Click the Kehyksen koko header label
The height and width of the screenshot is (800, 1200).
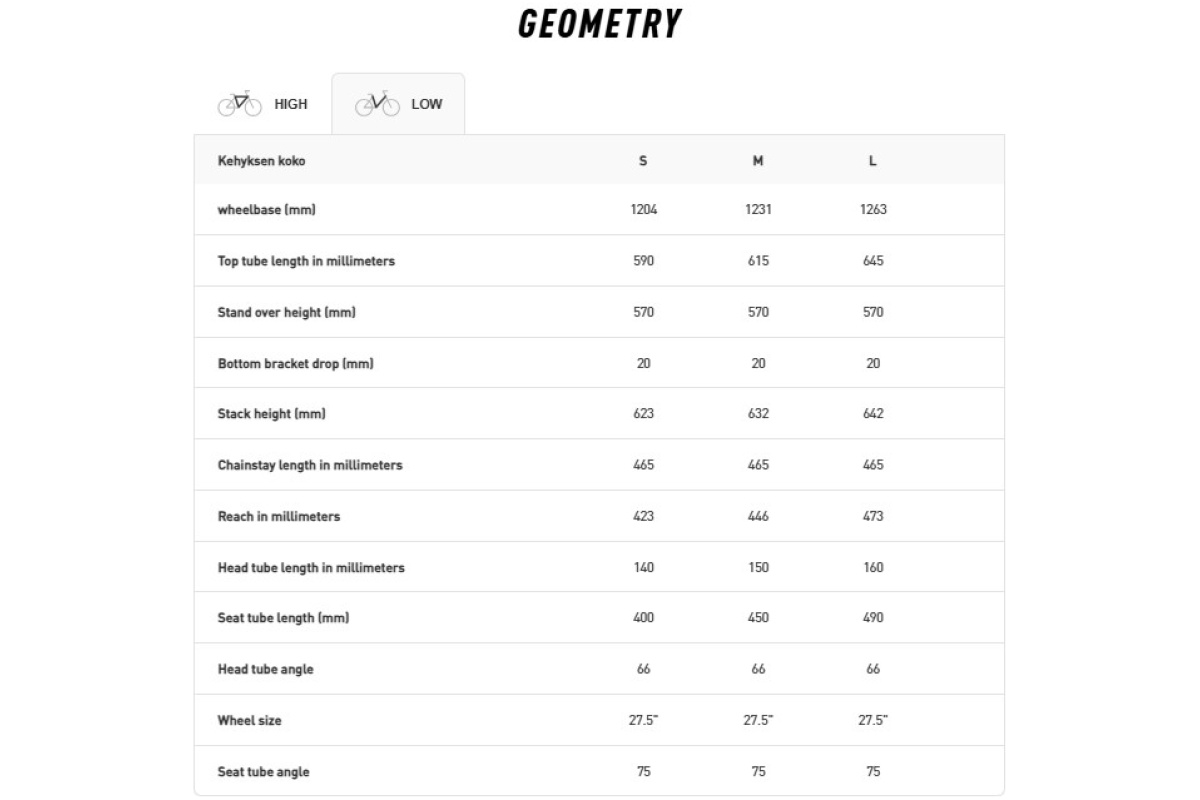click(x=261, y=161)
